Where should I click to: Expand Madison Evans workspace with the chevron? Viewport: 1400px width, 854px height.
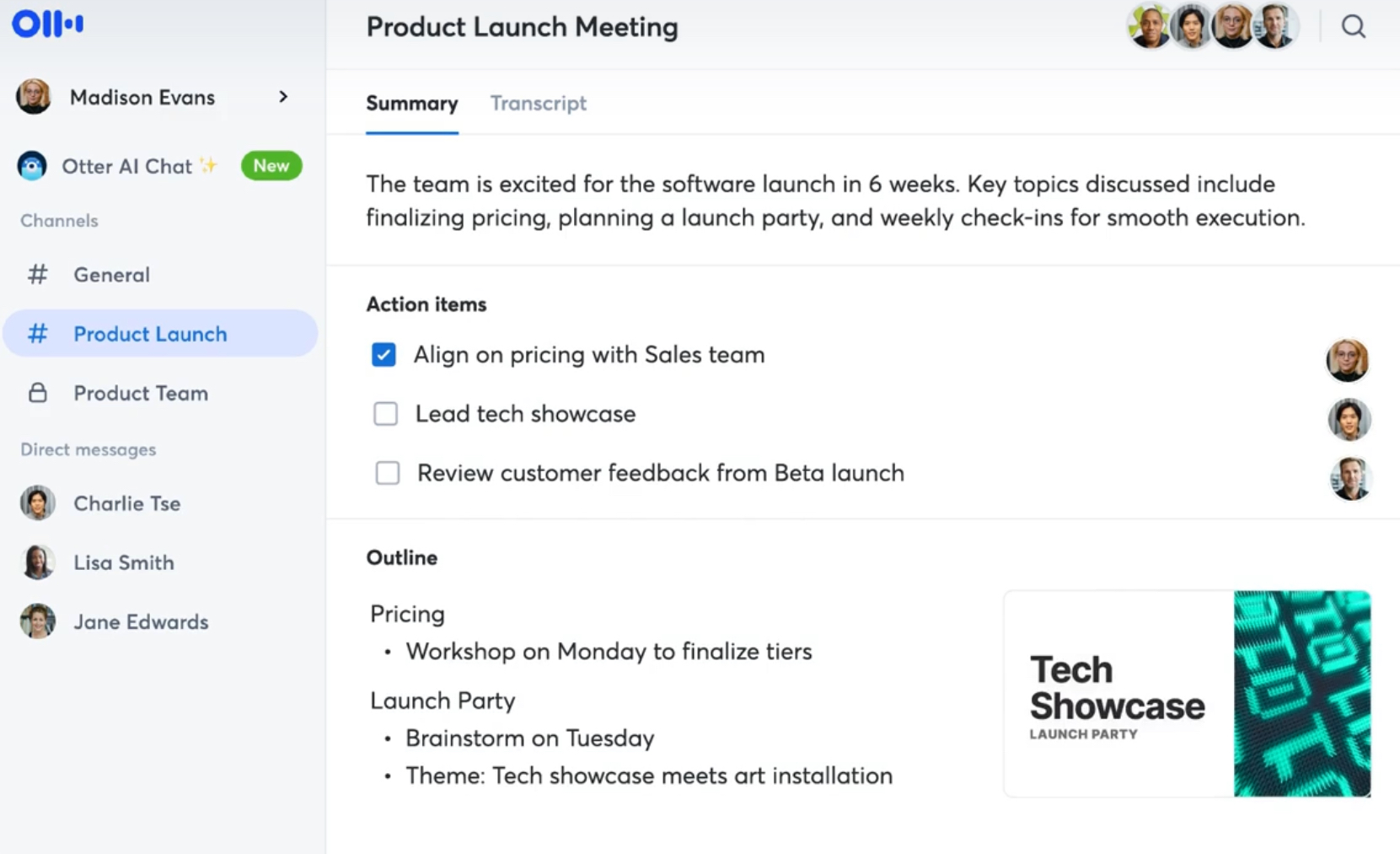pos(283,96)
